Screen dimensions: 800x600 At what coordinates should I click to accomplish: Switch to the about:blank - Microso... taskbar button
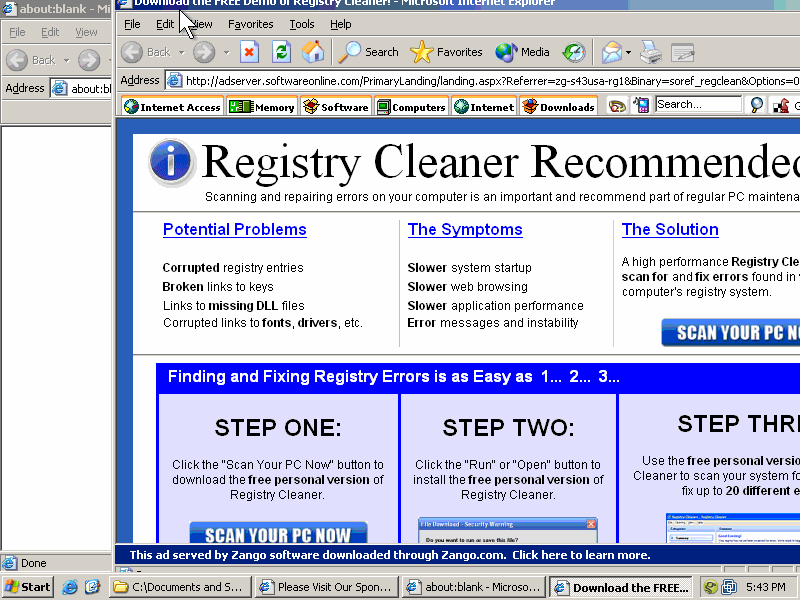[474, 587]
